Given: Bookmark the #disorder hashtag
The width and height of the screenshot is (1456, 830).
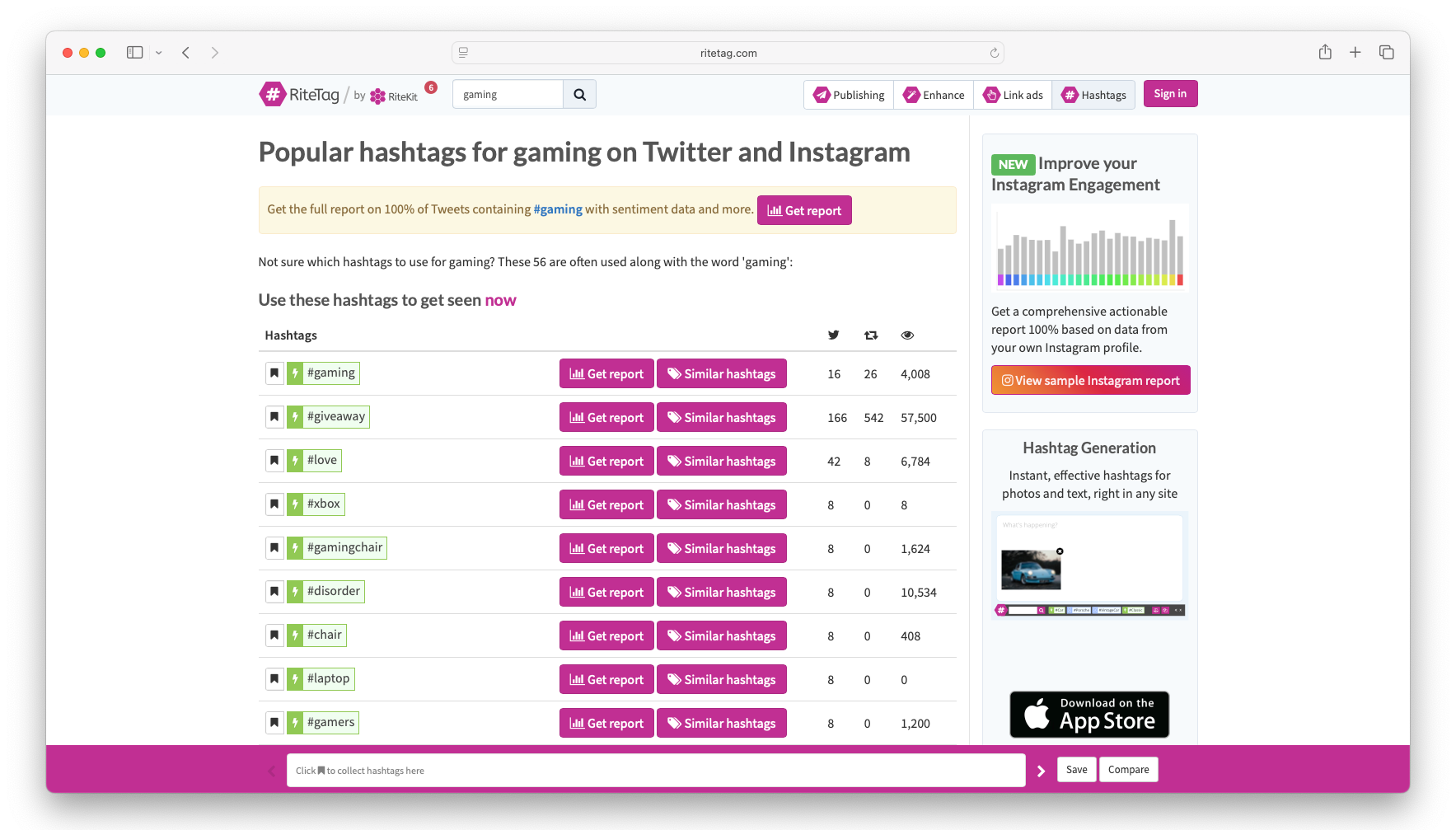Looking at the screenshot, I should (x=274, y=592).
